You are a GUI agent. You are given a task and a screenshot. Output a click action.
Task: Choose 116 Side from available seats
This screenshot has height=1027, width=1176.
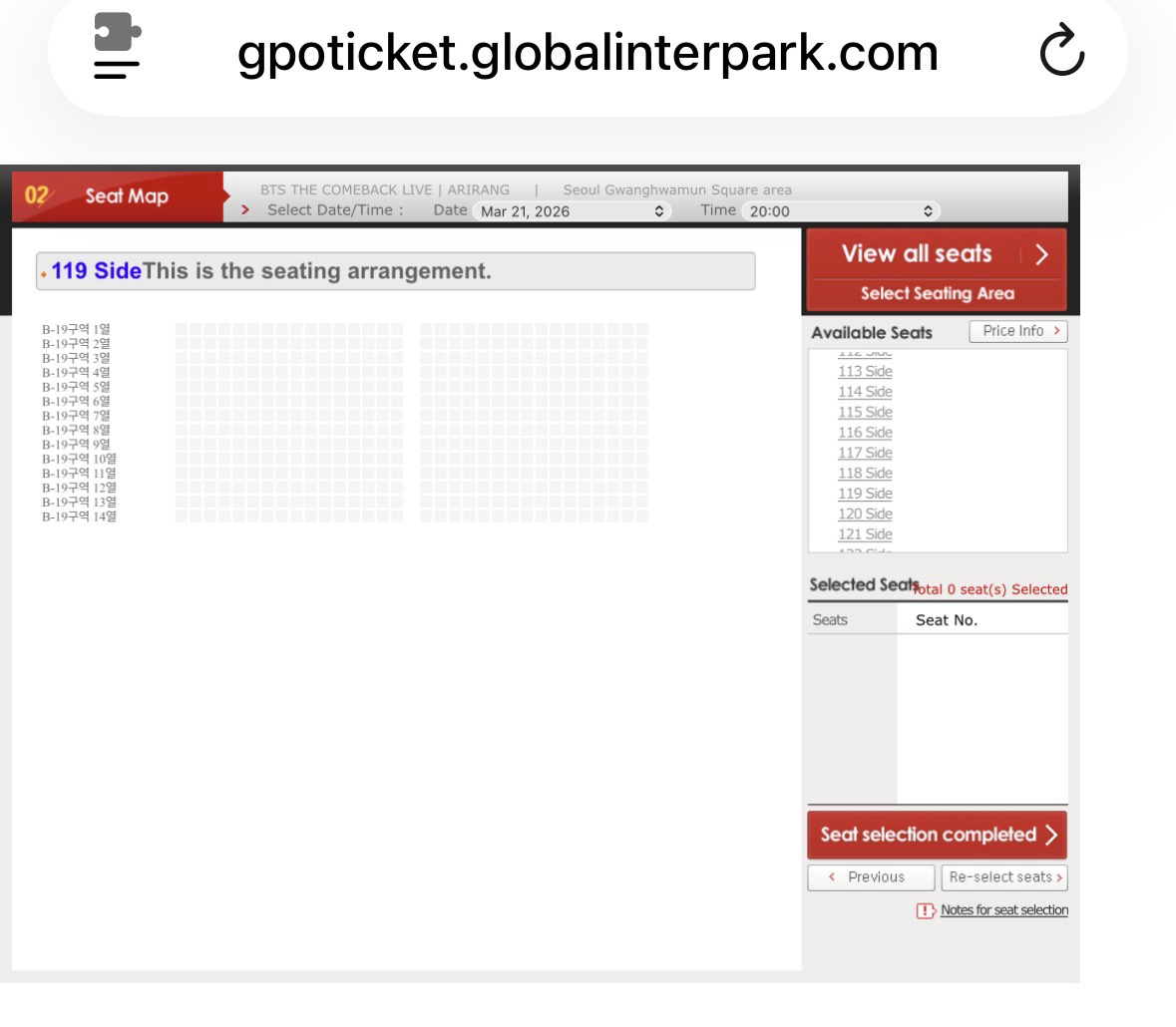pos(865,433)
